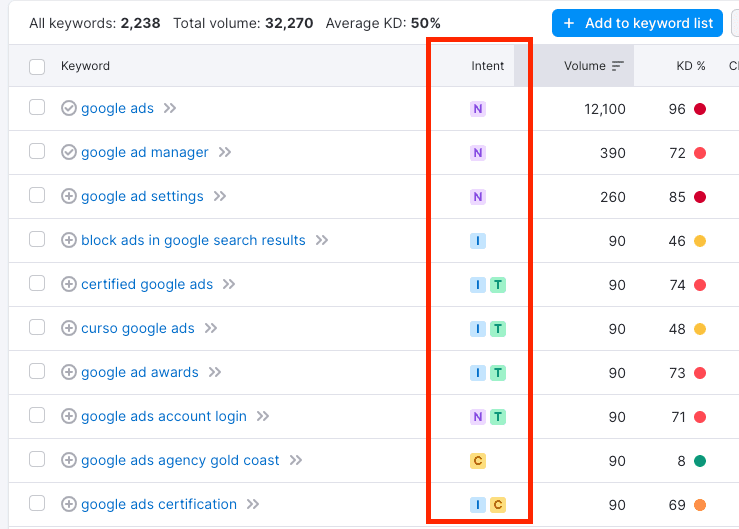Open the google ad manager keyword link
Viewport: 739px width, 529px height.
145,152
